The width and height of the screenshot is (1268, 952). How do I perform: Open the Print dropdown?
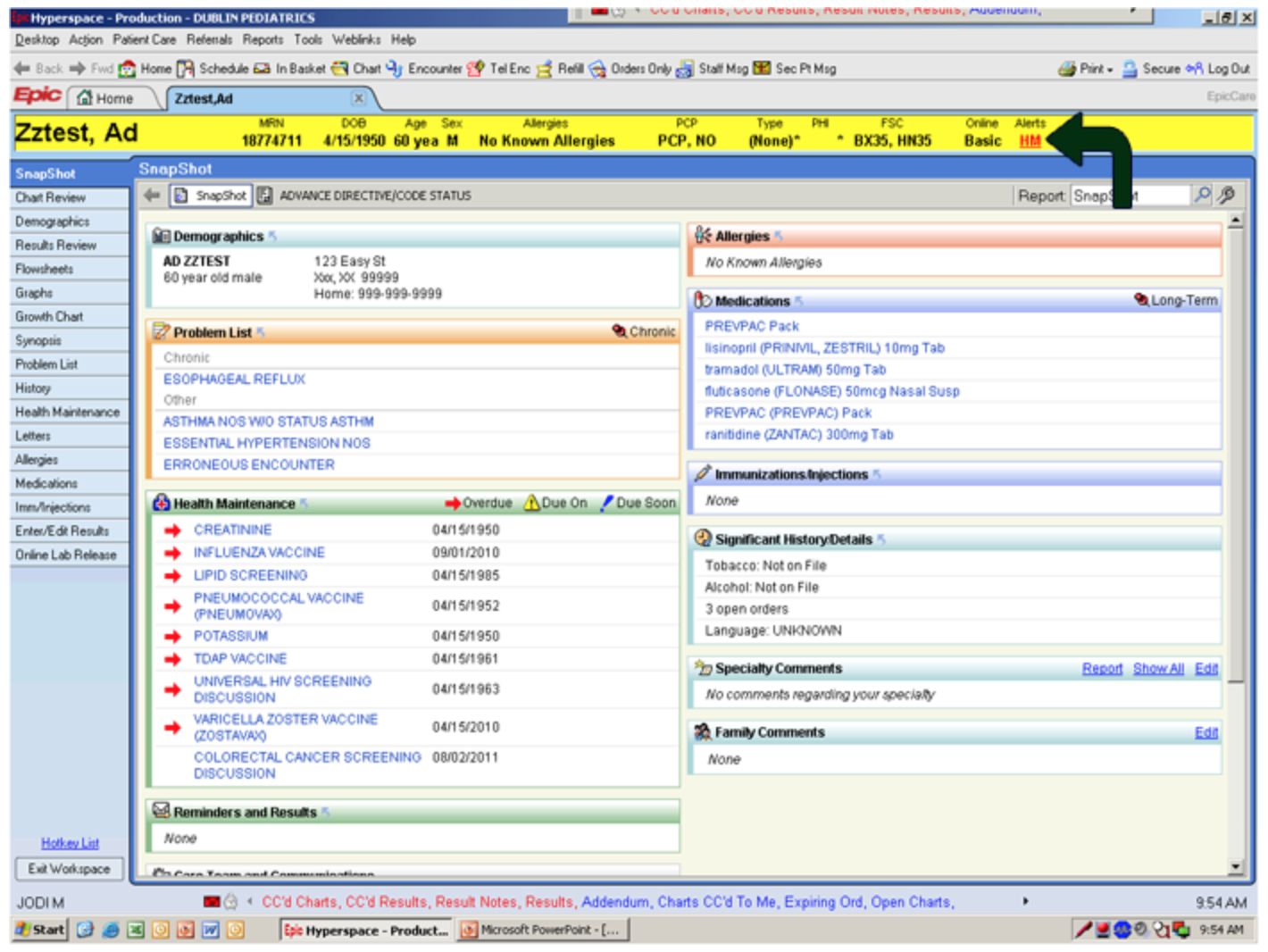click(1086, 69)
